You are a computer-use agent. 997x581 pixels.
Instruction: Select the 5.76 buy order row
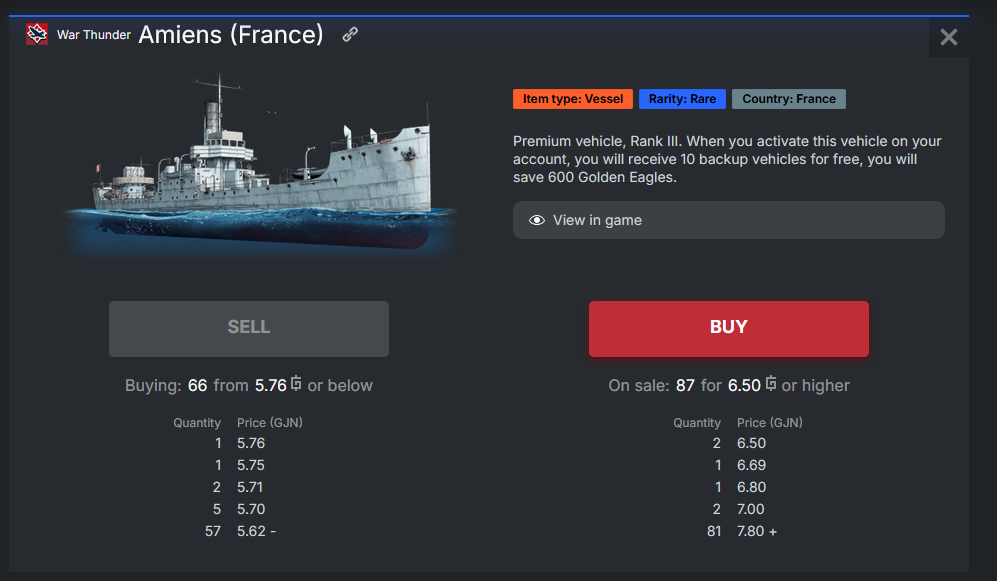coord(235,443)
